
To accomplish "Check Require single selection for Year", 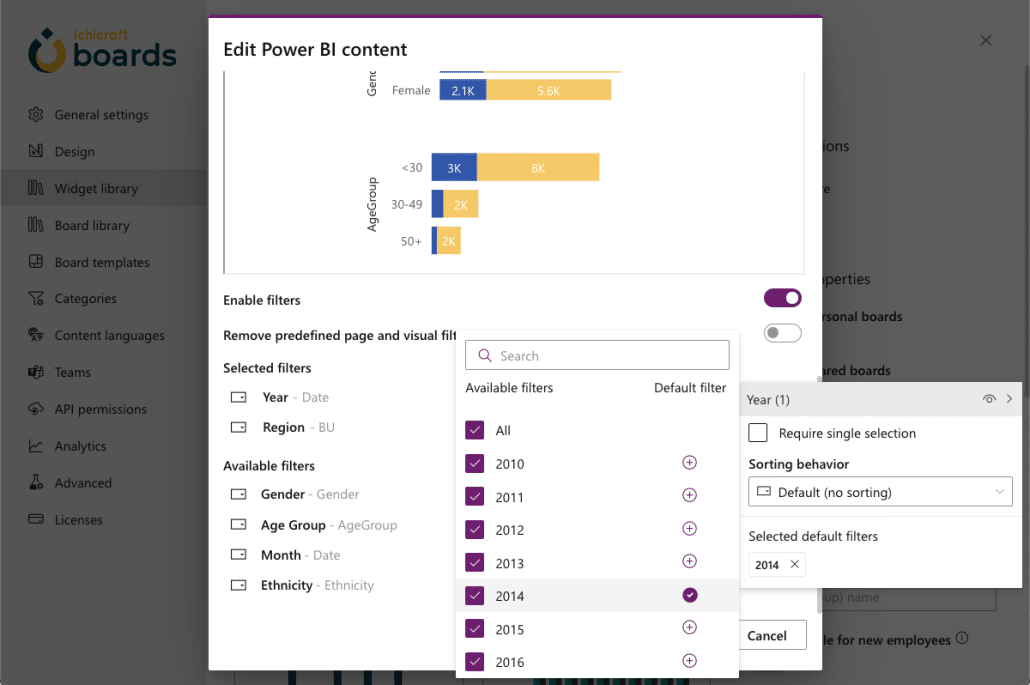I will click(x=757, y=433).
